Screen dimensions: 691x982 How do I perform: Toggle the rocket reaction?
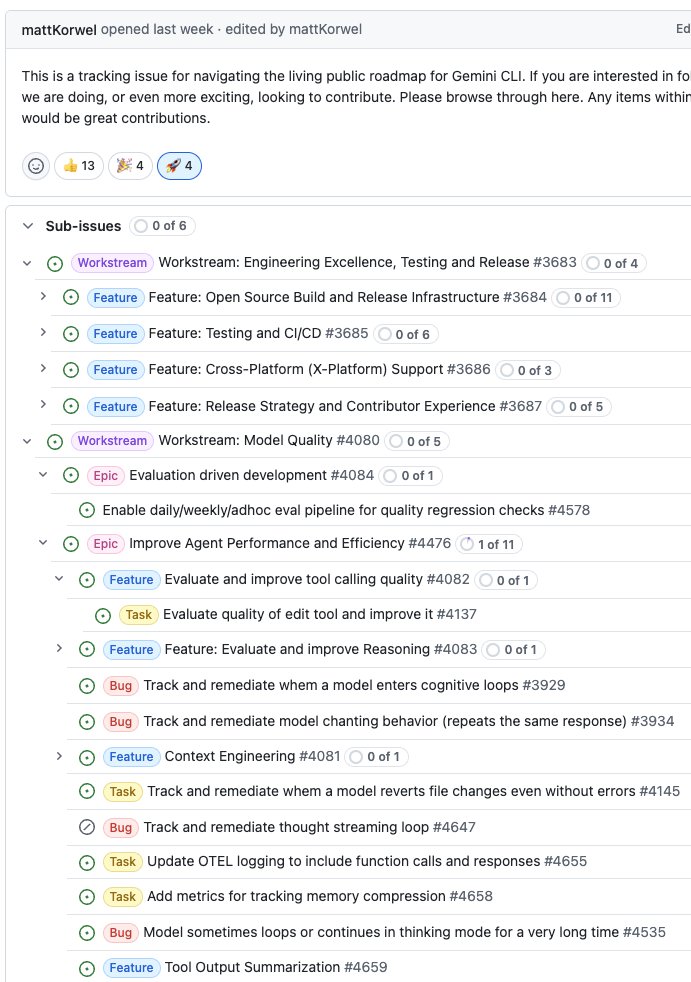[179, 166]
